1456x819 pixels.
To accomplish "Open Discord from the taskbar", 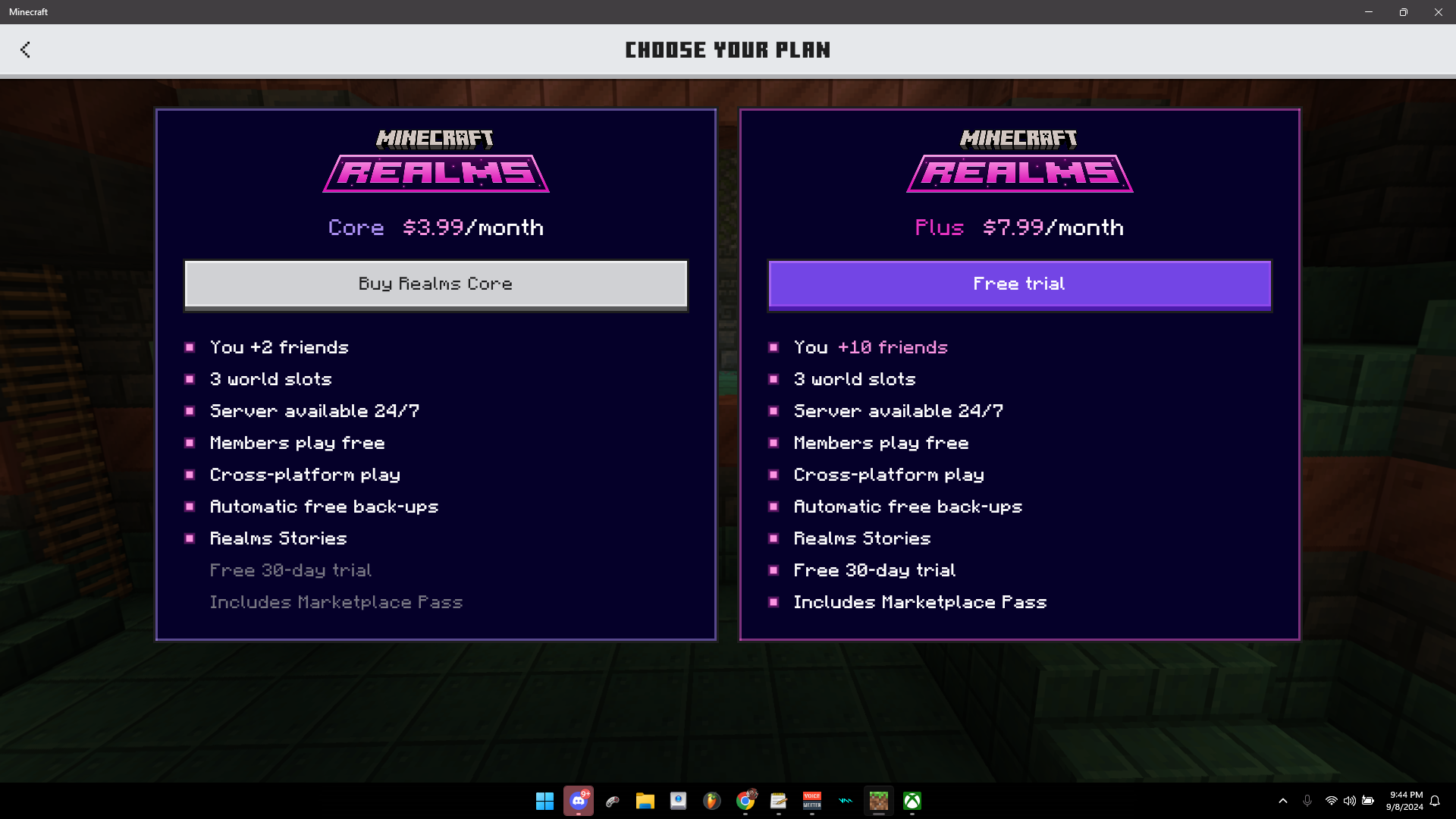I will coord(579,801).
